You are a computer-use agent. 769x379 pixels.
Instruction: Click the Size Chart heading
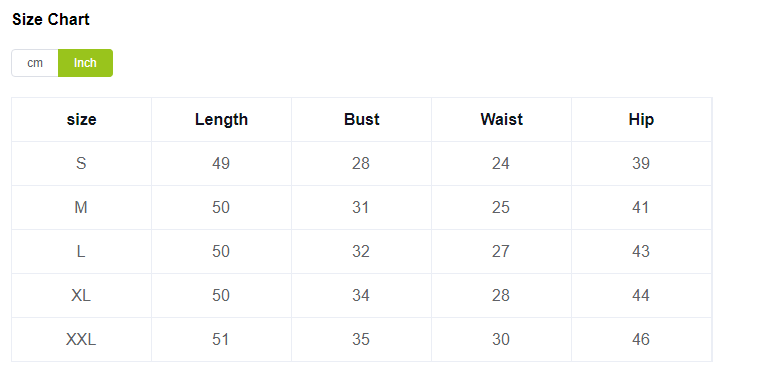(51, 20)
